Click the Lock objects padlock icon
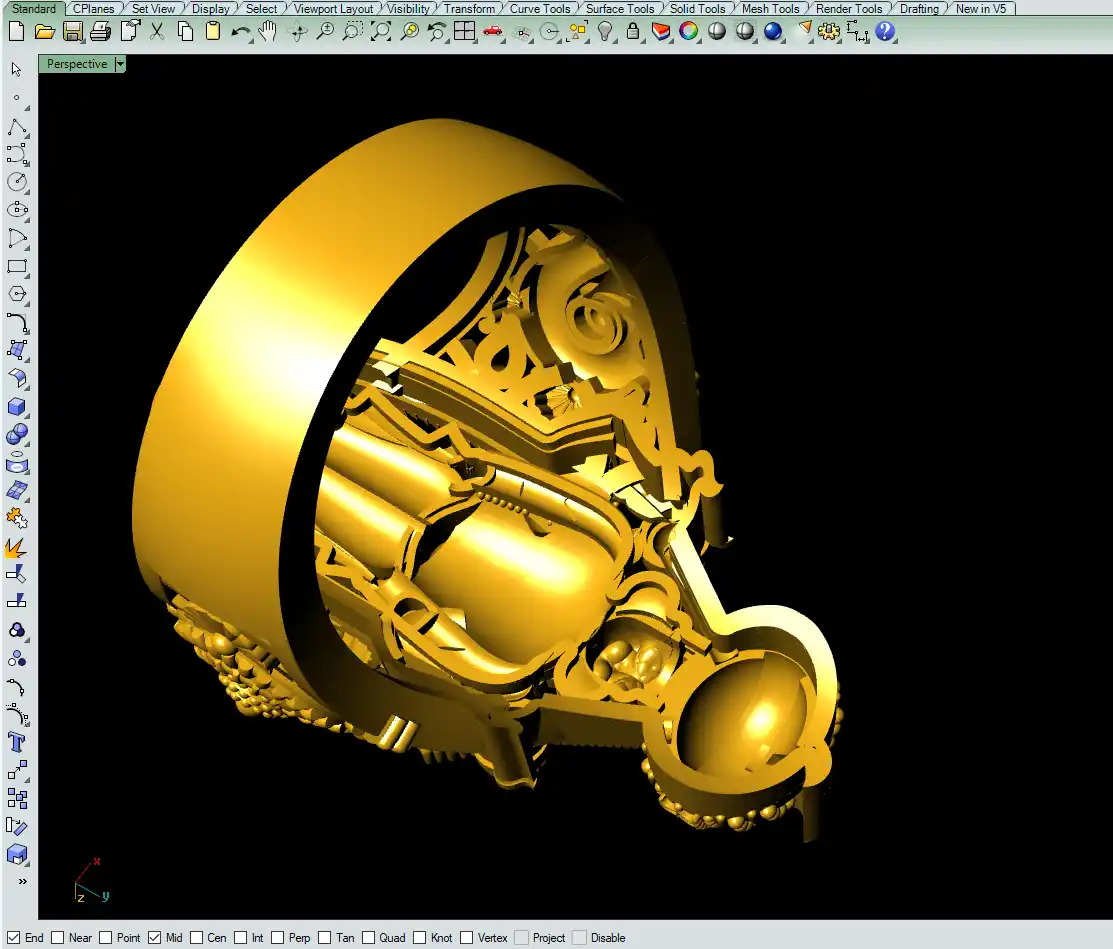 [x=632, y=31]
